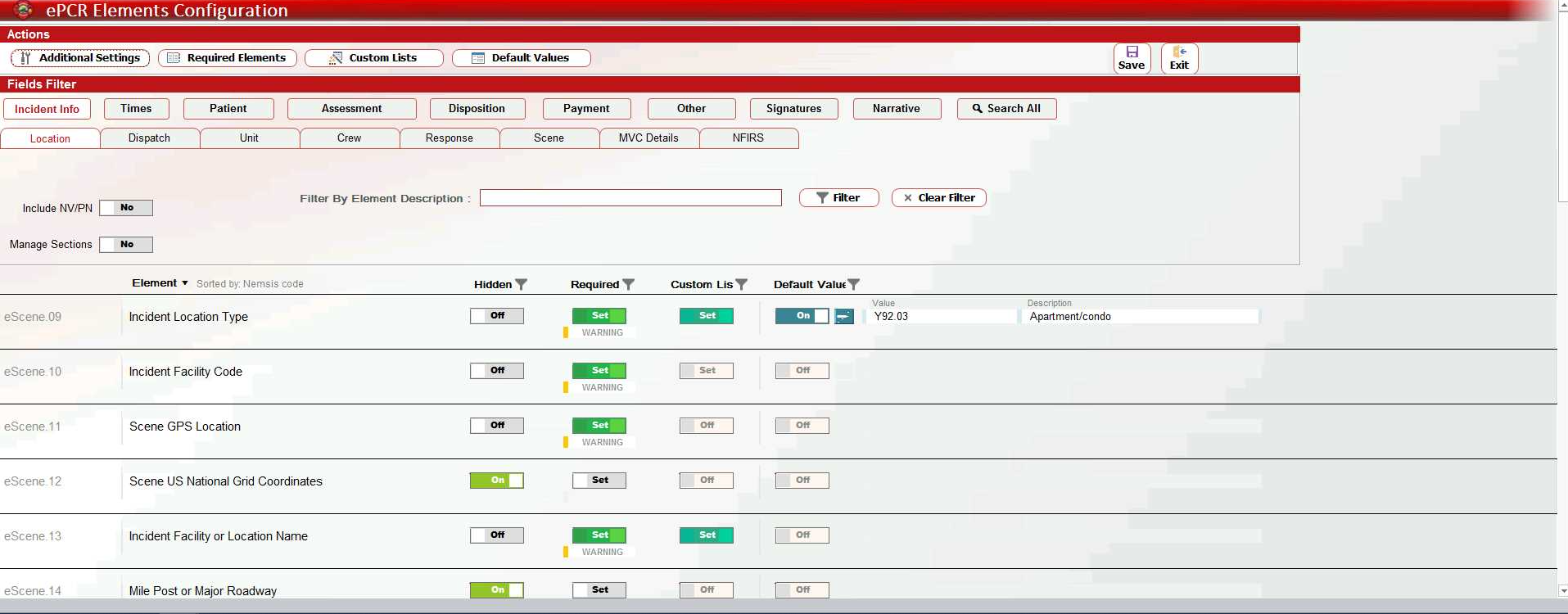Open default value picker for Incident Location Type
Screen dimensions: 1568x614
click(x=843, y=317)
